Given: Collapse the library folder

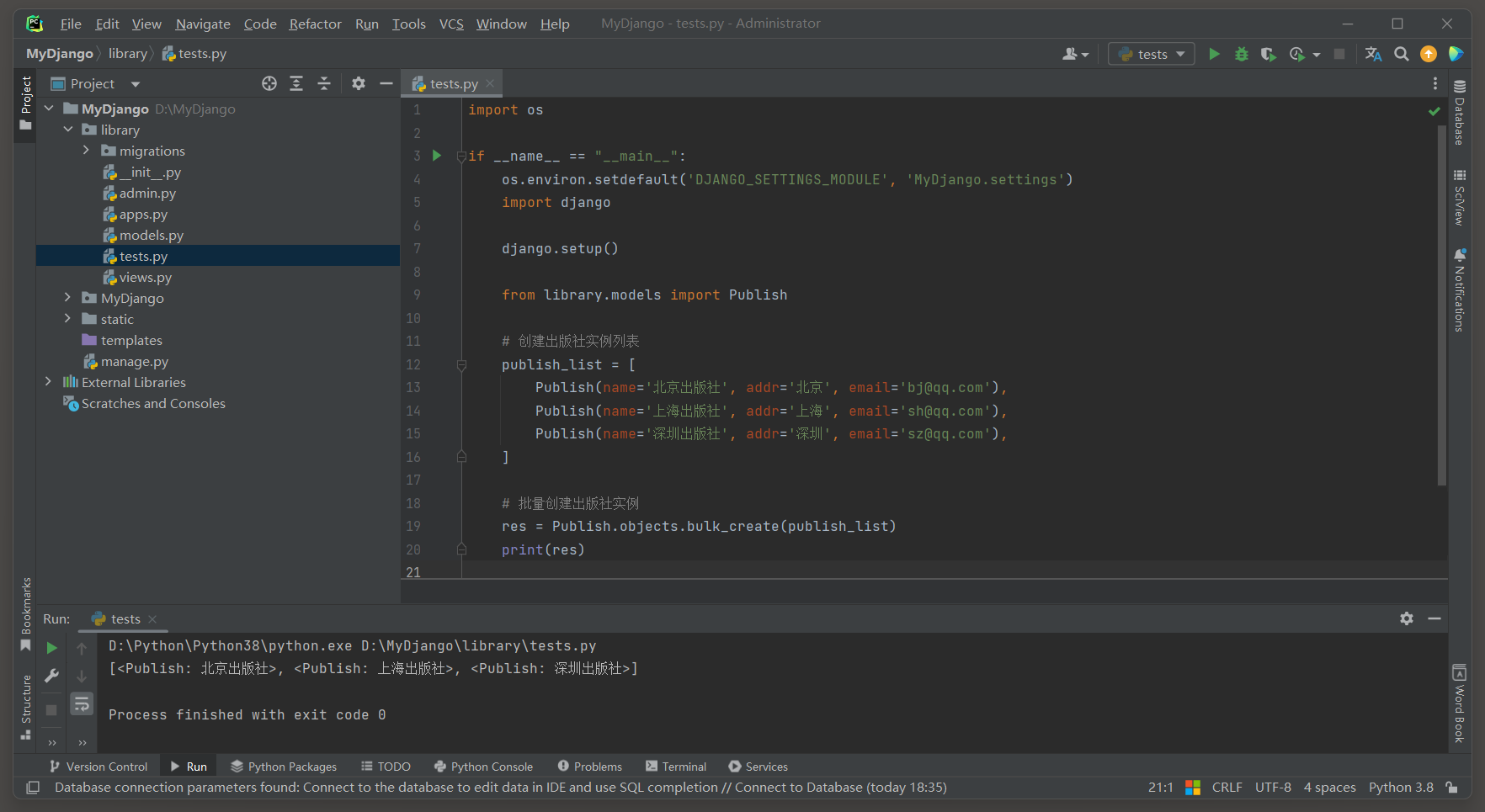Looking at the screenshot, I should click(x=68, y=130).
